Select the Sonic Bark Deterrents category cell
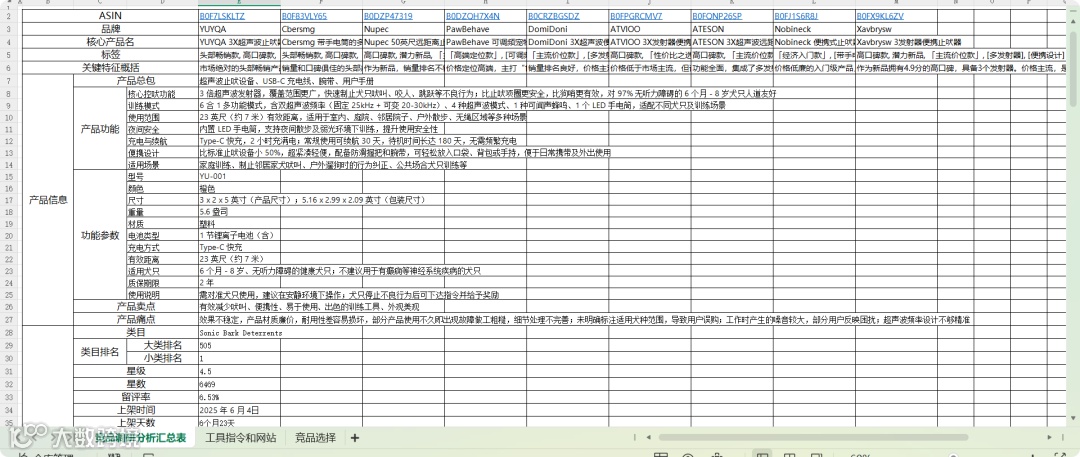 point(239,332)
